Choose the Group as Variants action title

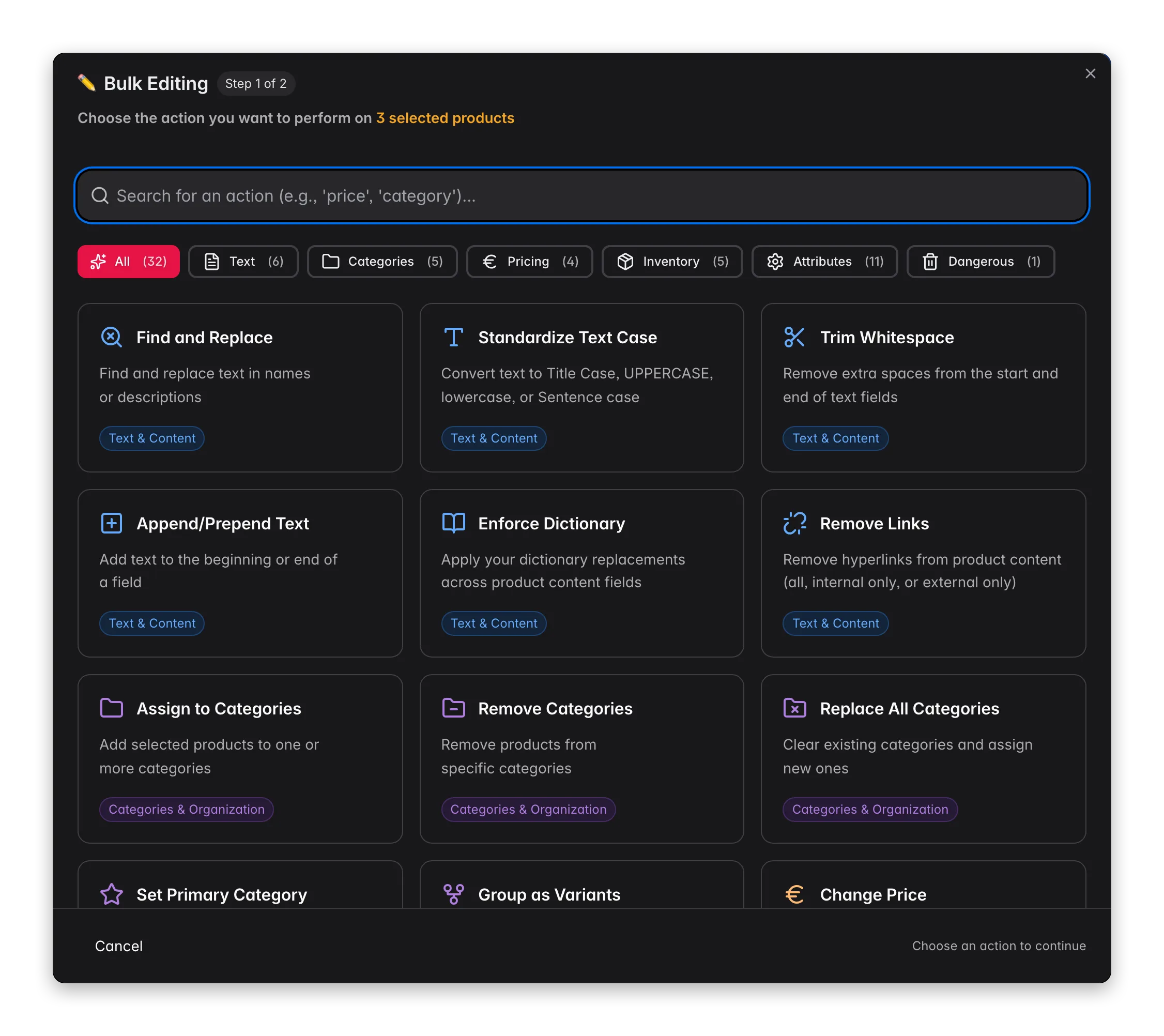pos(549,894)
